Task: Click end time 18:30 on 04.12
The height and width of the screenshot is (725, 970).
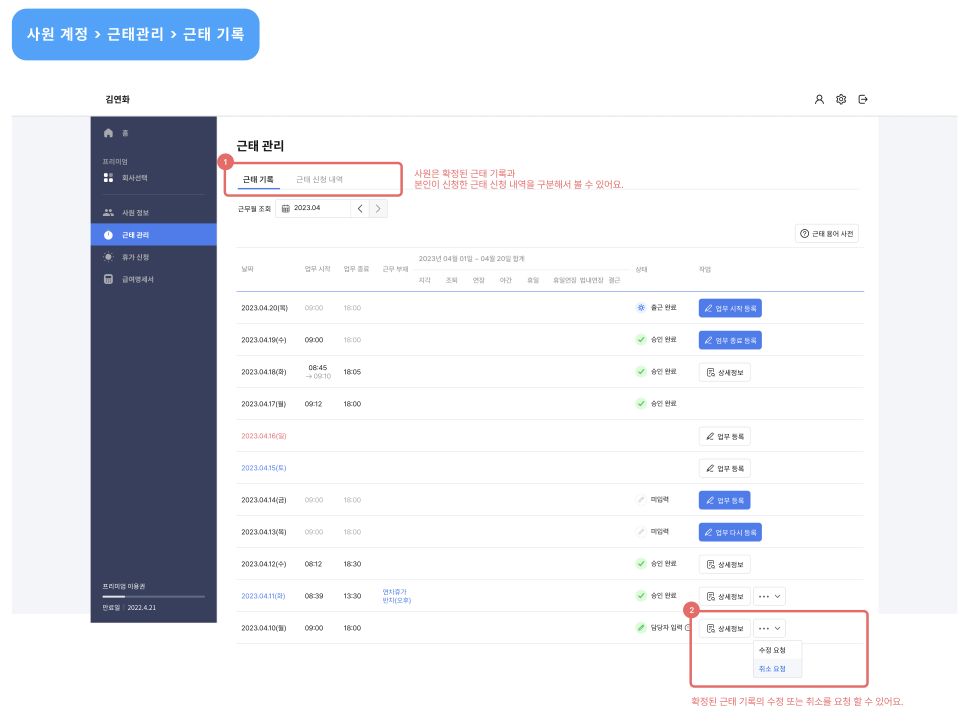Action: pos(352,564)
